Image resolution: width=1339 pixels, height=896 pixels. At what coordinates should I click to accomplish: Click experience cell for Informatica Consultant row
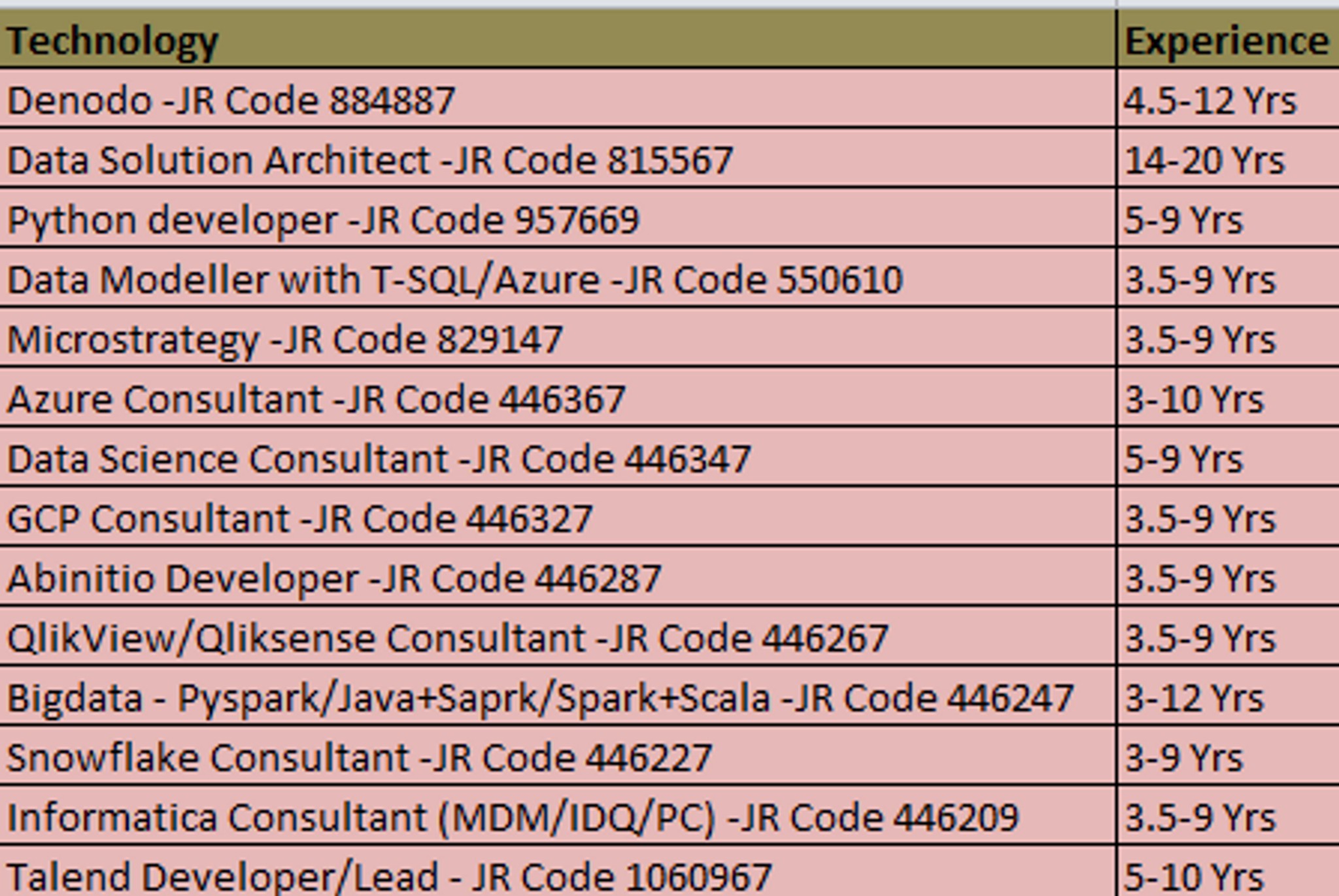(x=1228, y=816)
